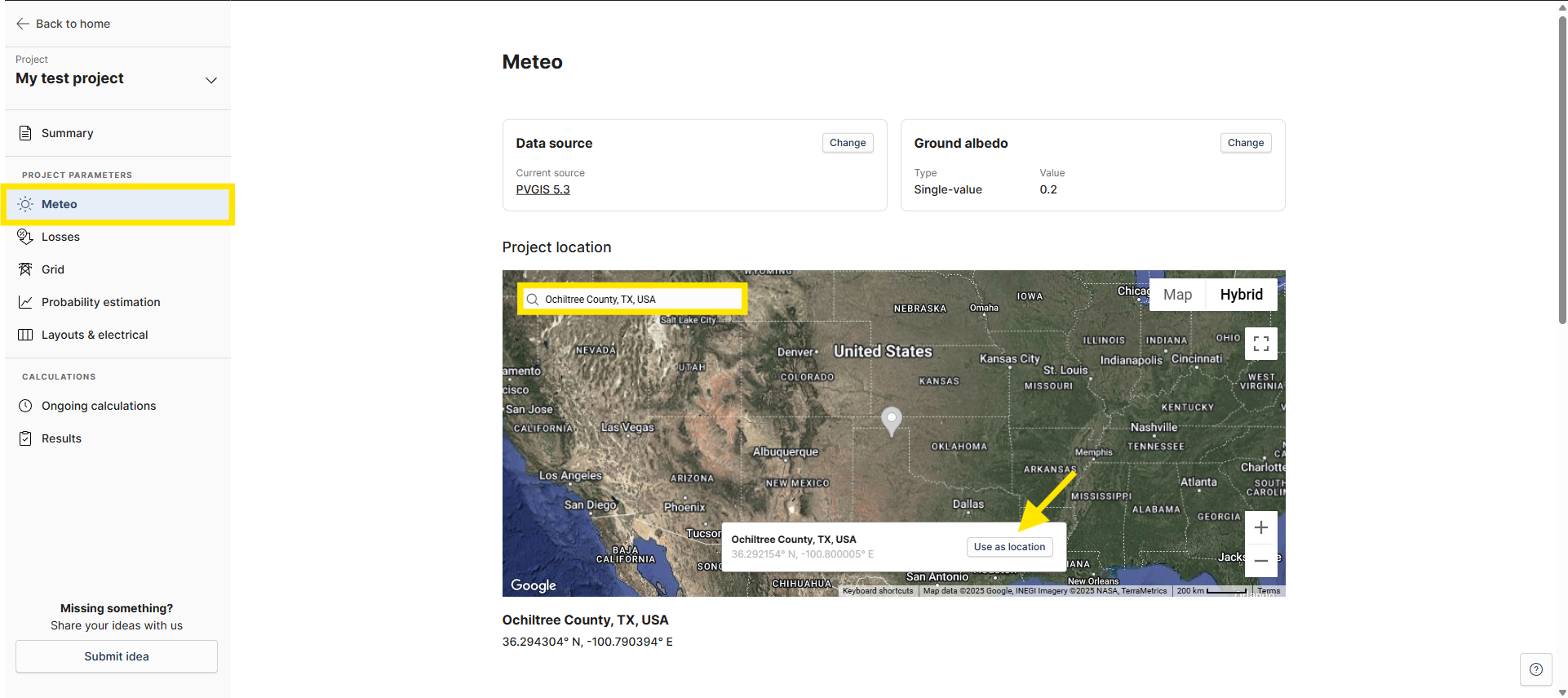This screenshot has width=1568, height=698.
Task: Click the Summary document icon
Action: [25, 133]
